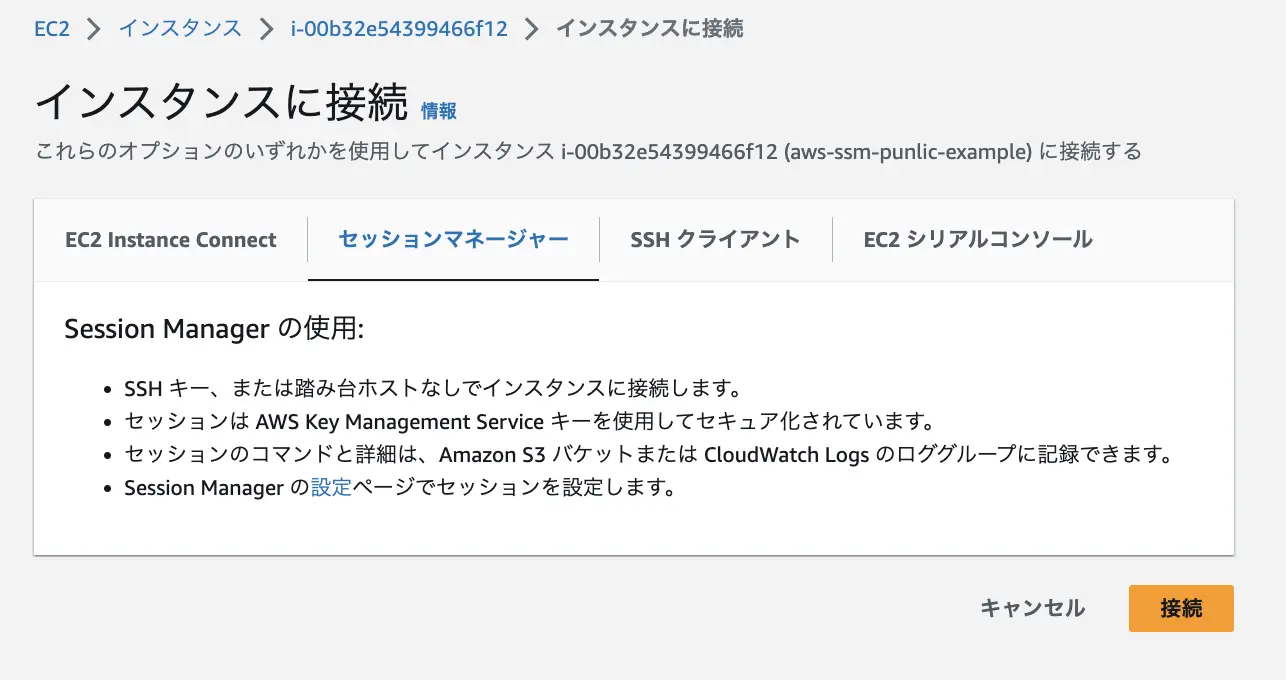Return to the instance list breadcrumb link
The height and width of the screenshot is (680, 1286).
[x=179, y=28]
